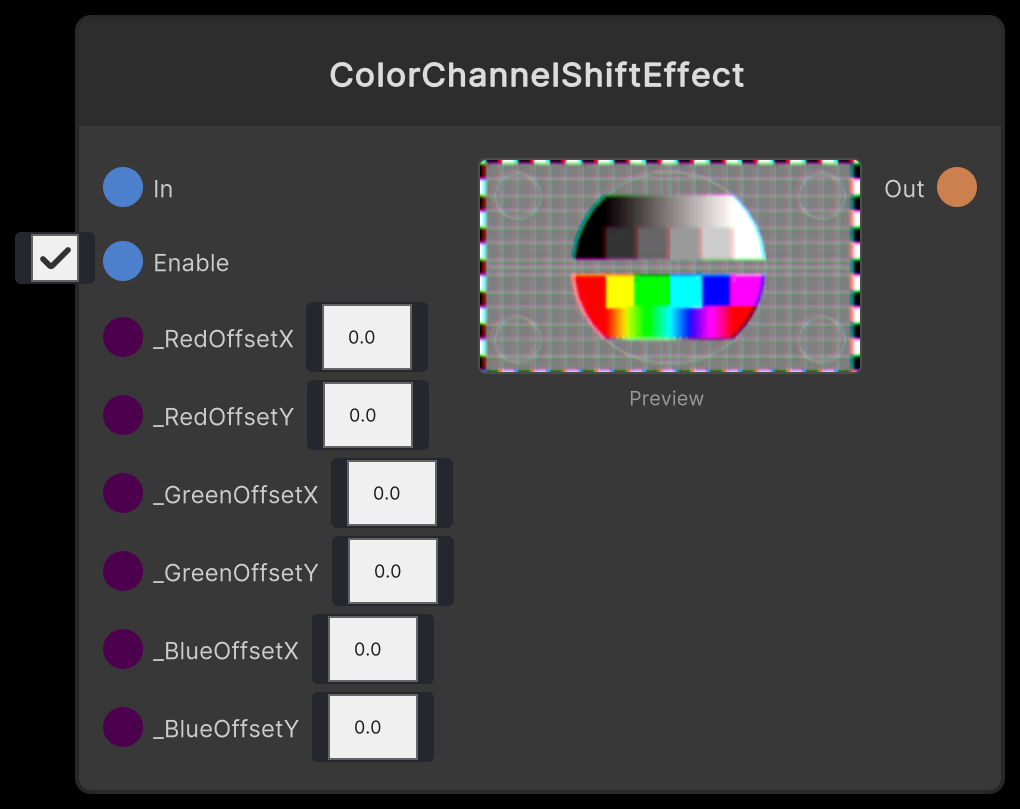This screenshot has width=1020, height=809.
Task: Select the orange Out port connector
Action: click(x=956, y=187)
